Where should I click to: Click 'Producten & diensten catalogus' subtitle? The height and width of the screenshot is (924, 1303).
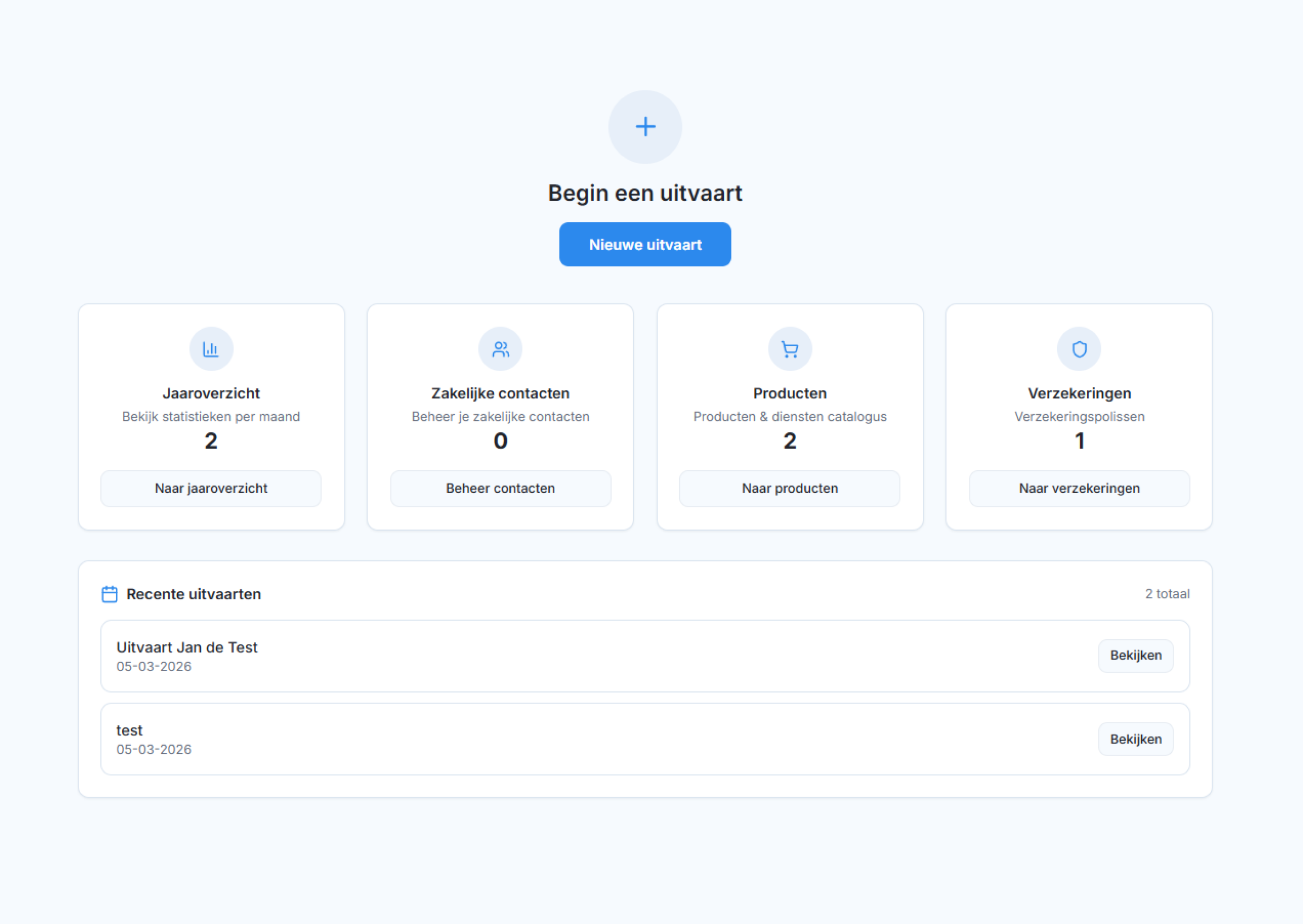click(x=790, y=416)
